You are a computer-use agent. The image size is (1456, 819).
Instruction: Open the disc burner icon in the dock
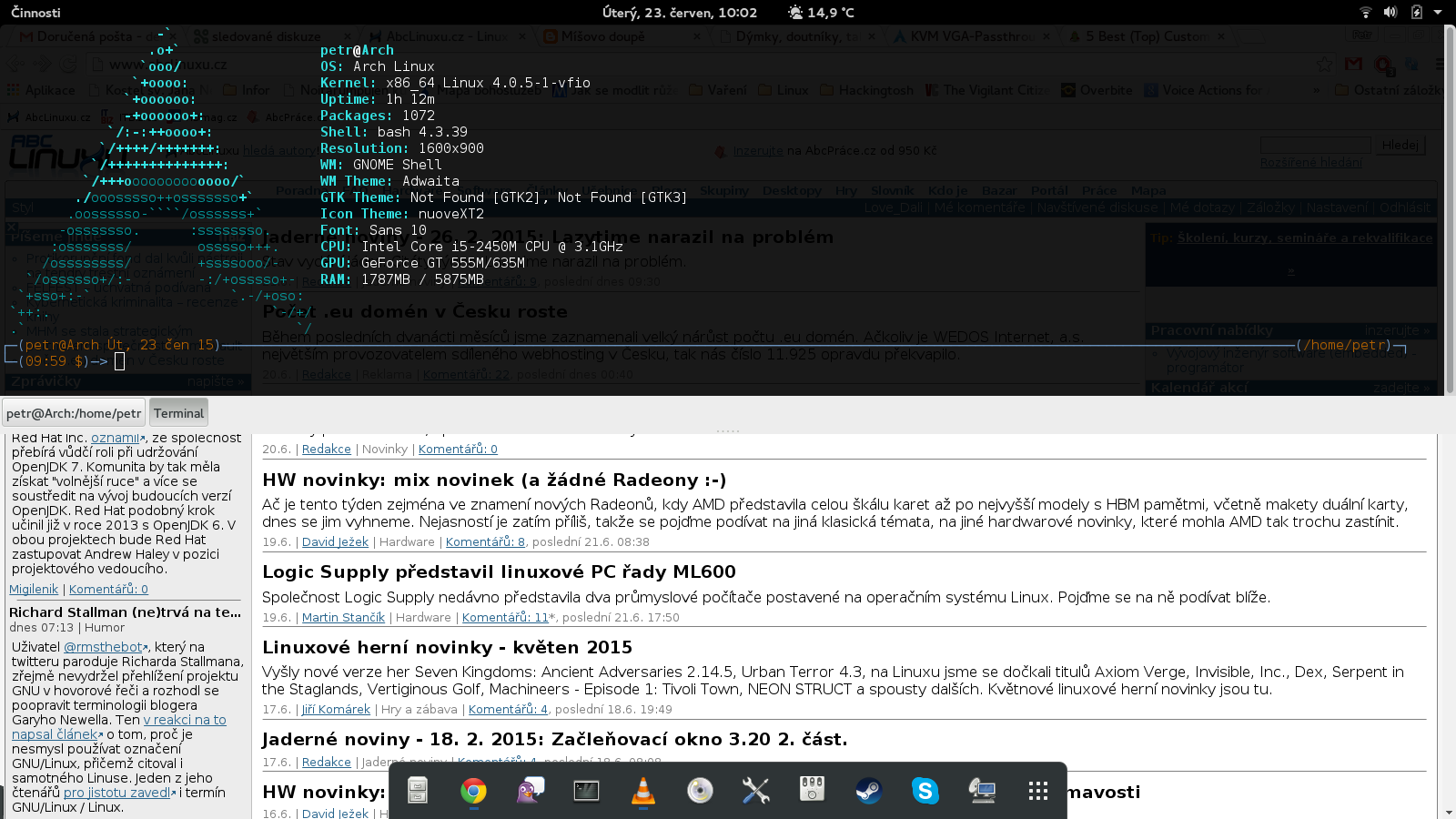point(700,790)
